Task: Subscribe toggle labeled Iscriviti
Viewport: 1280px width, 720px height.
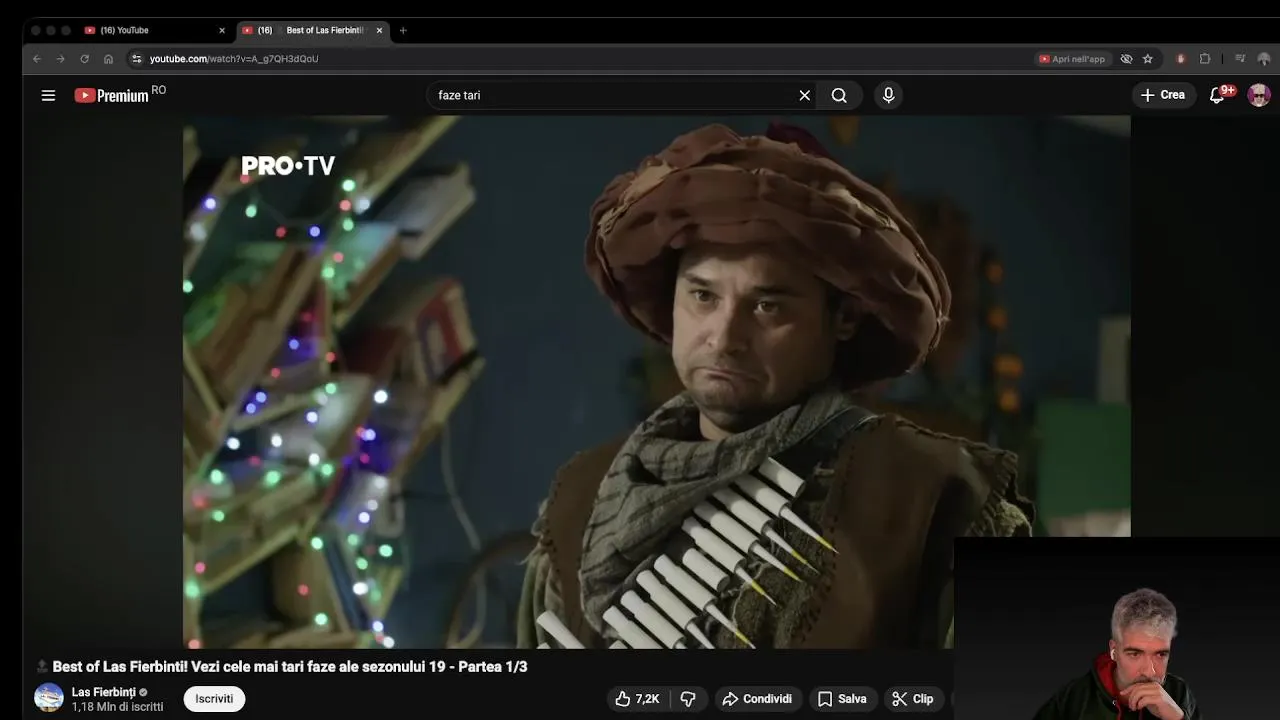Action: click(214, 699)
